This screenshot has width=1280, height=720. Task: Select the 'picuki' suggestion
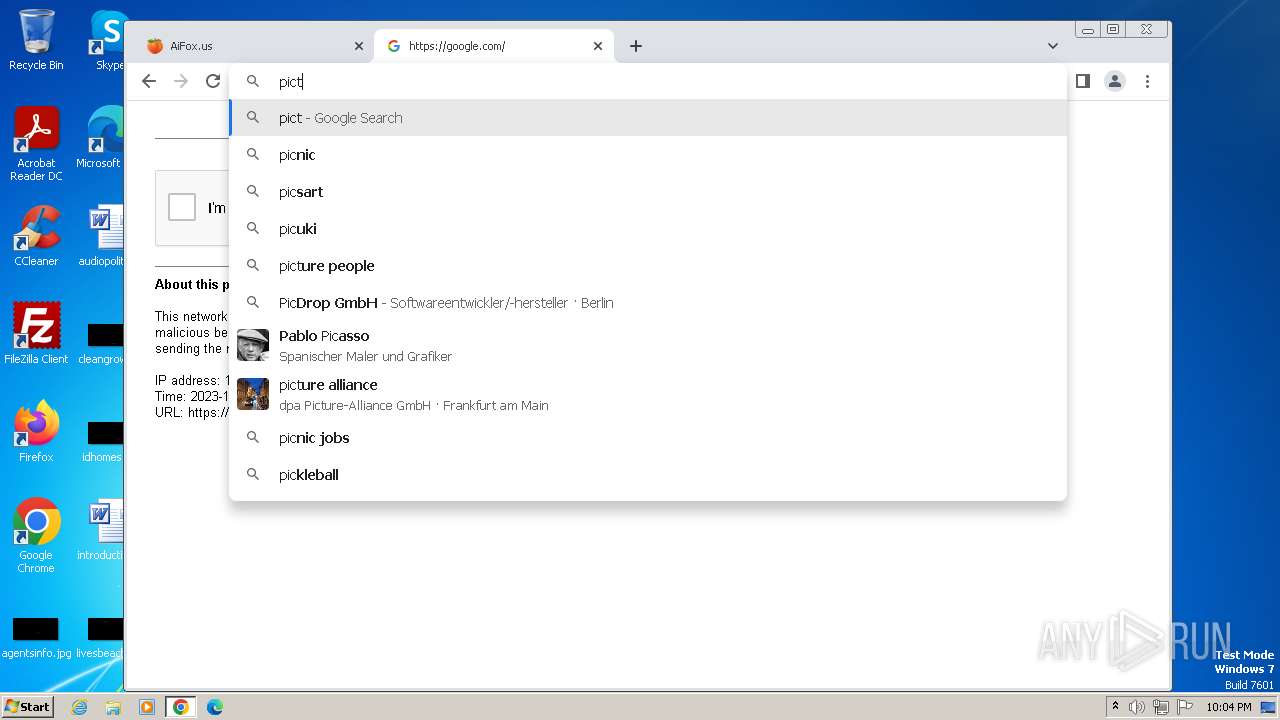click(x=648, y=229)
